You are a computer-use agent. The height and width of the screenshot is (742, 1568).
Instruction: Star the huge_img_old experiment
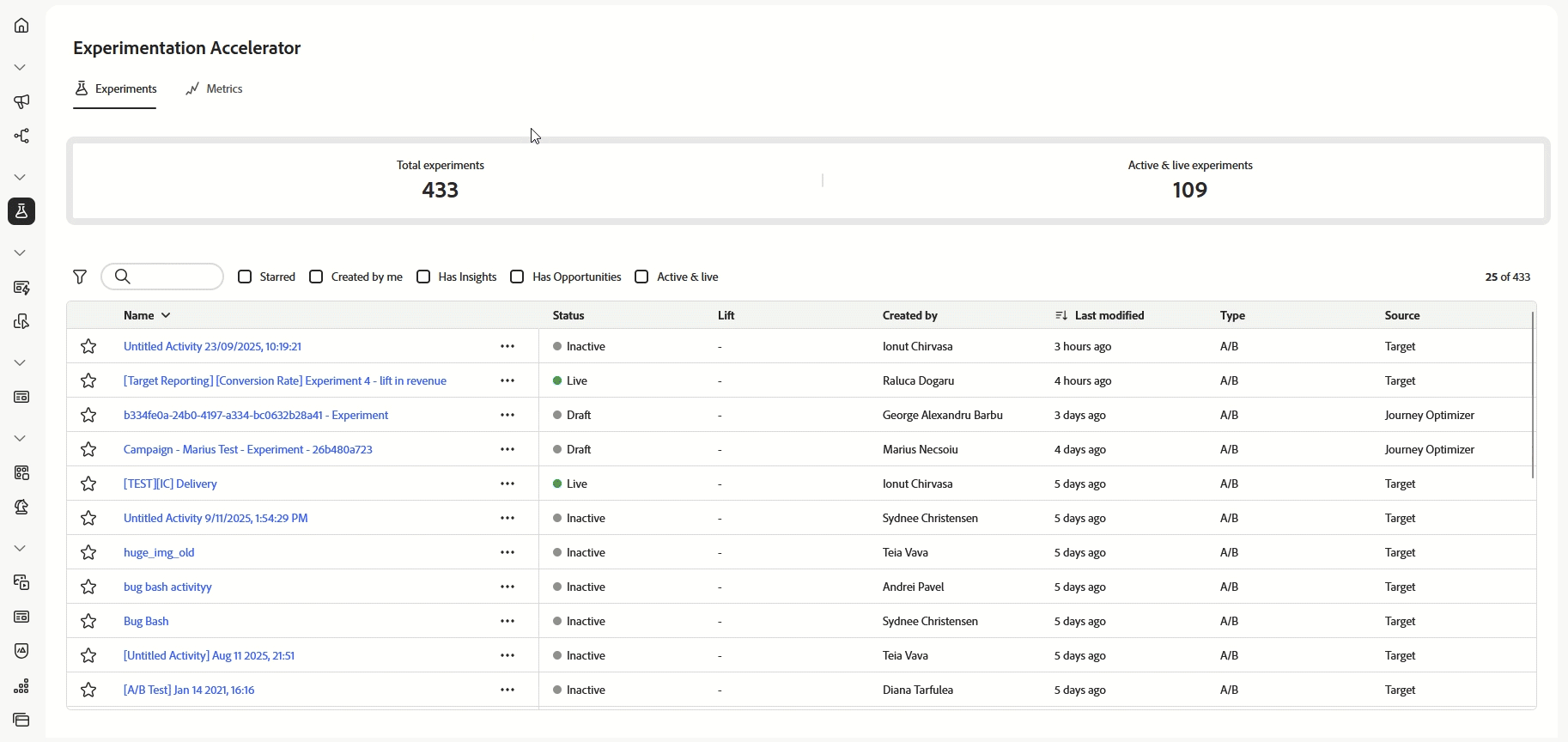pos(88,552)
